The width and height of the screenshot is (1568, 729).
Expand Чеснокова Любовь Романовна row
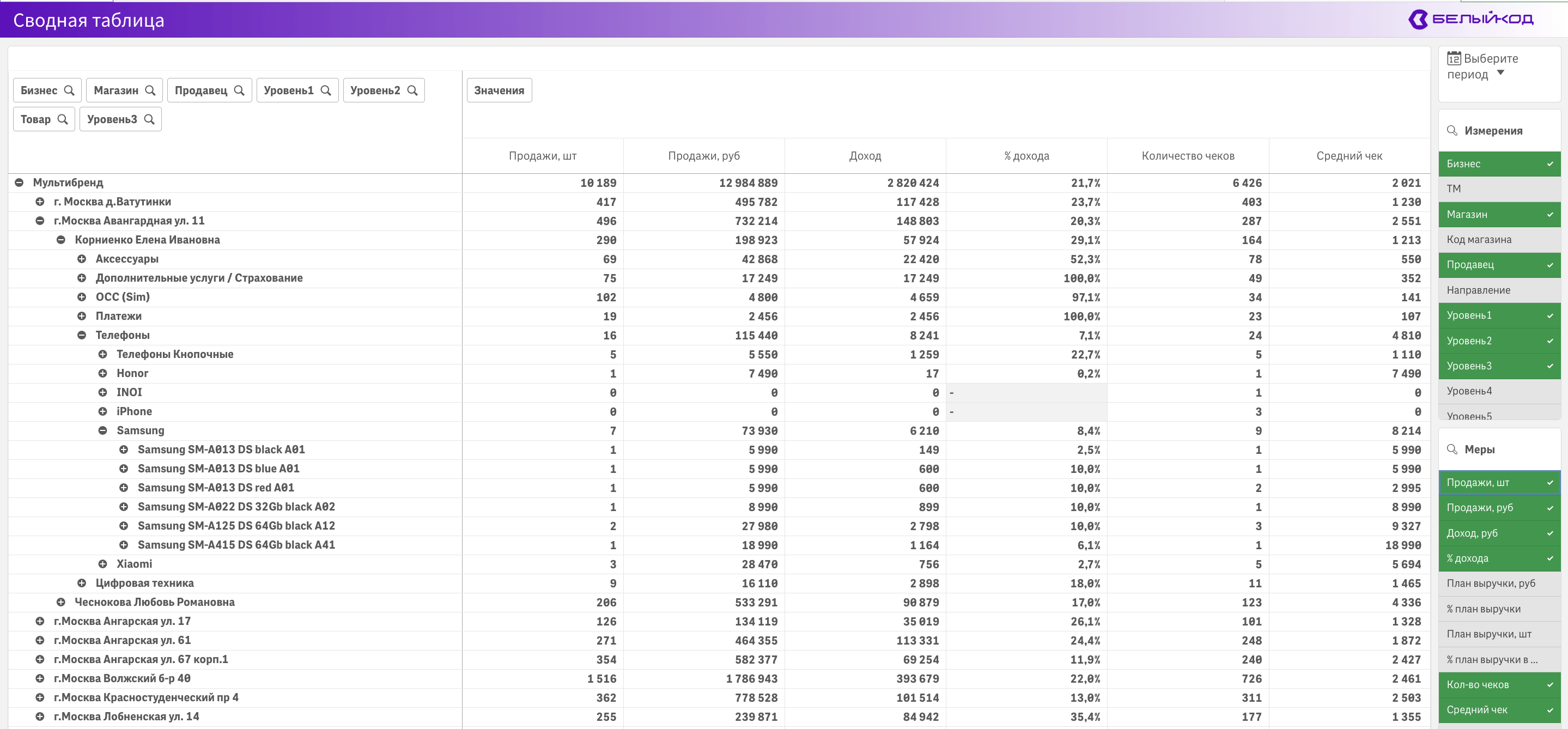tap(61, 602)
